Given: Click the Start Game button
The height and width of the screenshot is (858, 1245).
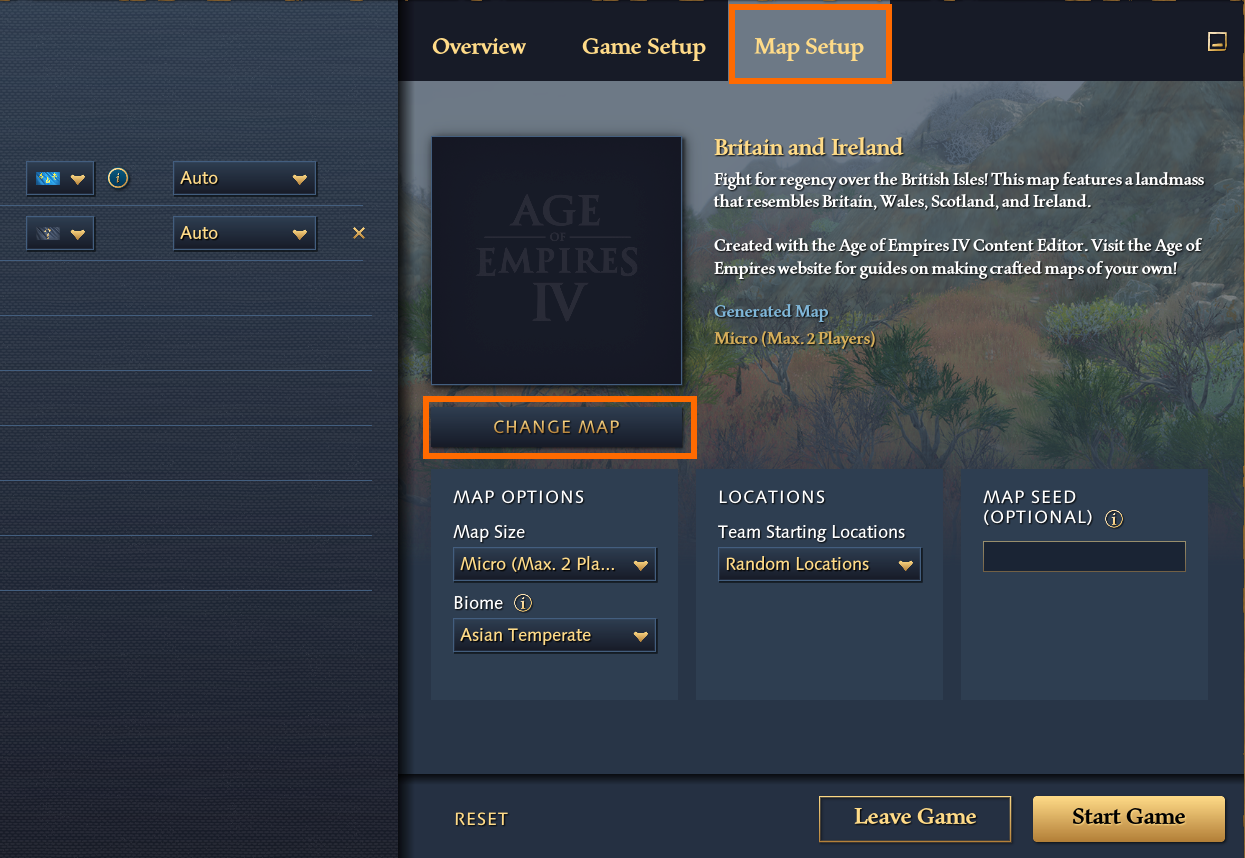Looking at the screenshot, I should tap(1128, 817).
